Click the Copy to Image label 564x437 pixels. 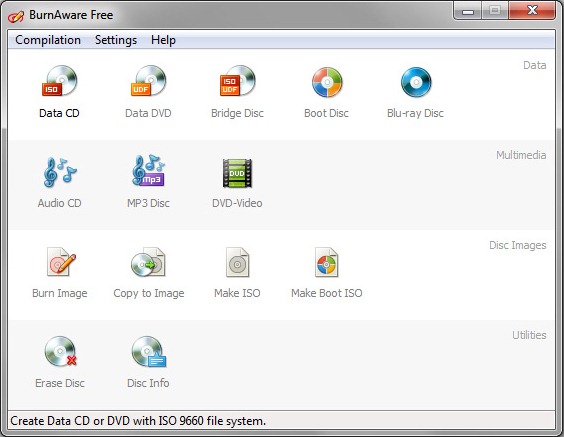click(149, 293)
